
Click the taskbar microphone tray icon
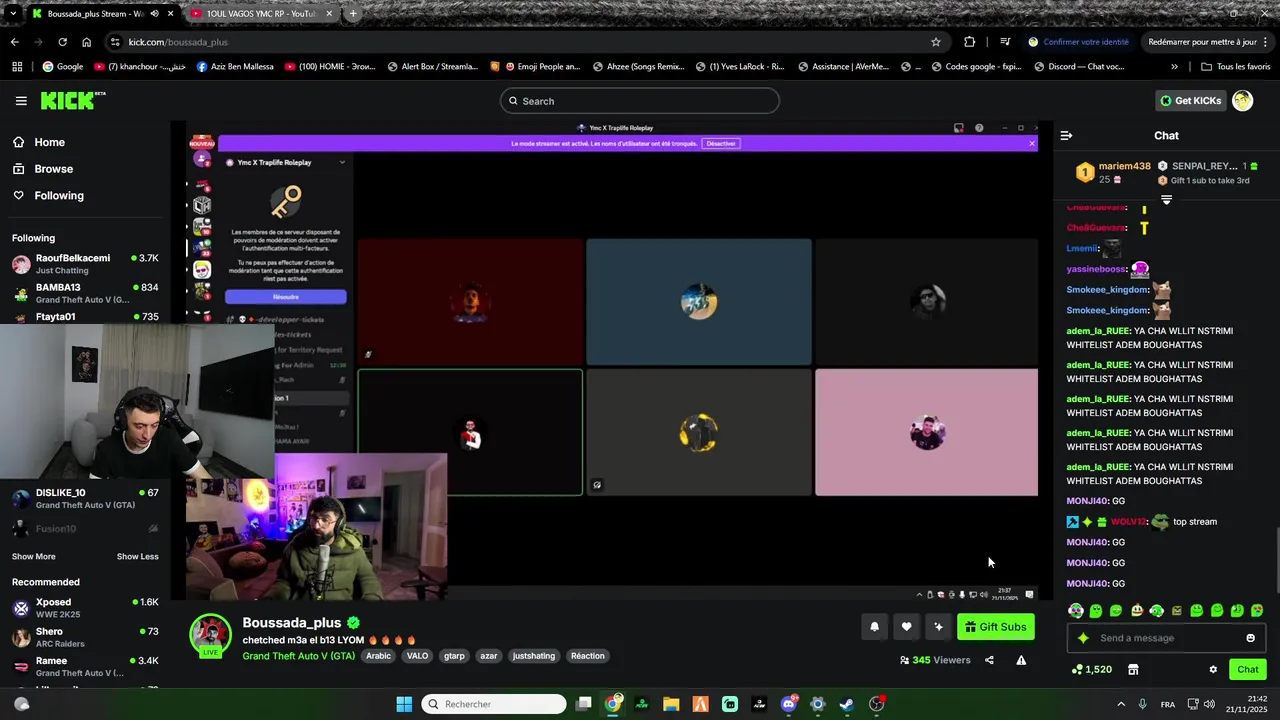1142,704
